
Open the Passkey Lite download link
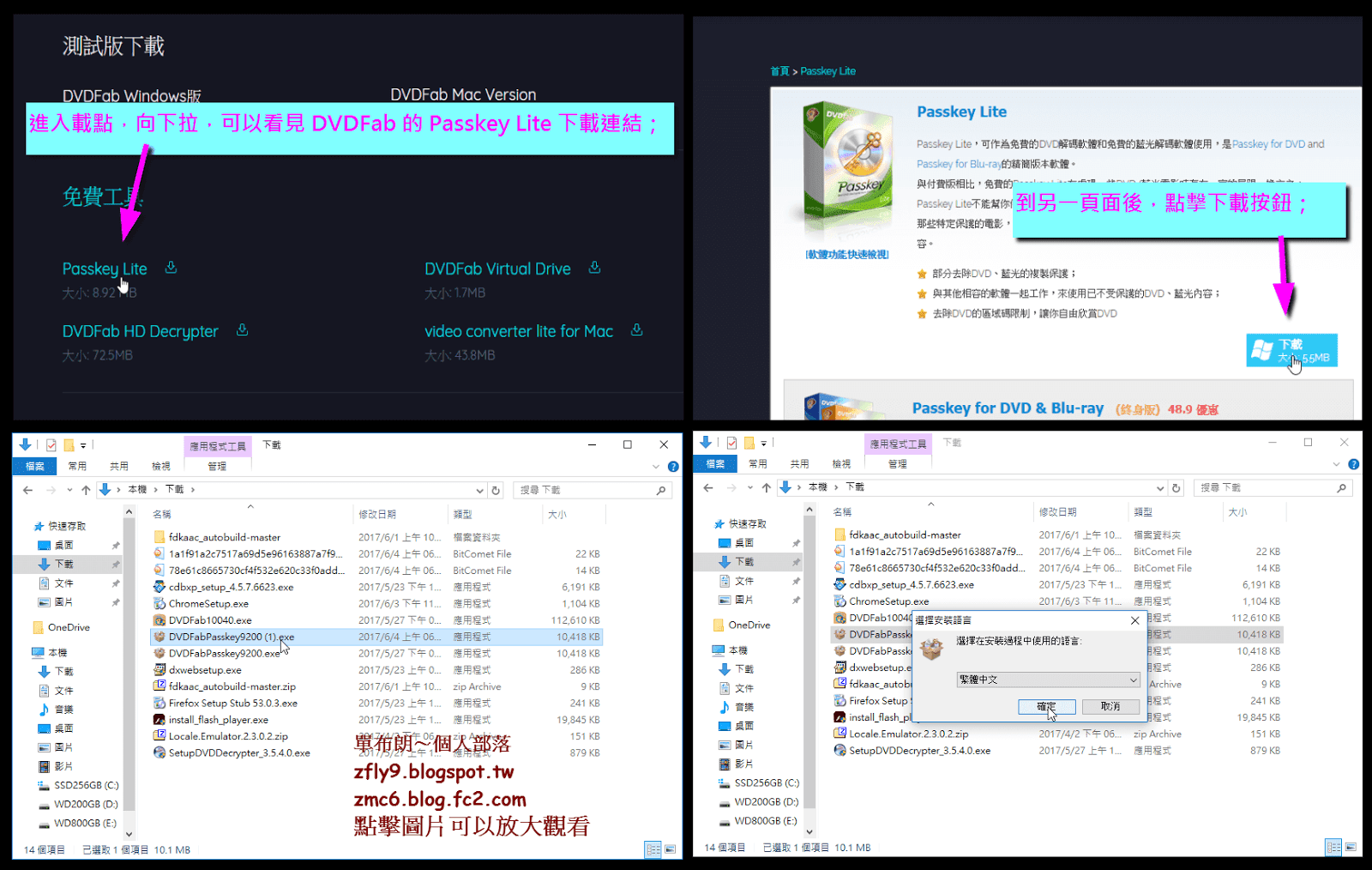(x=105, y=269)
